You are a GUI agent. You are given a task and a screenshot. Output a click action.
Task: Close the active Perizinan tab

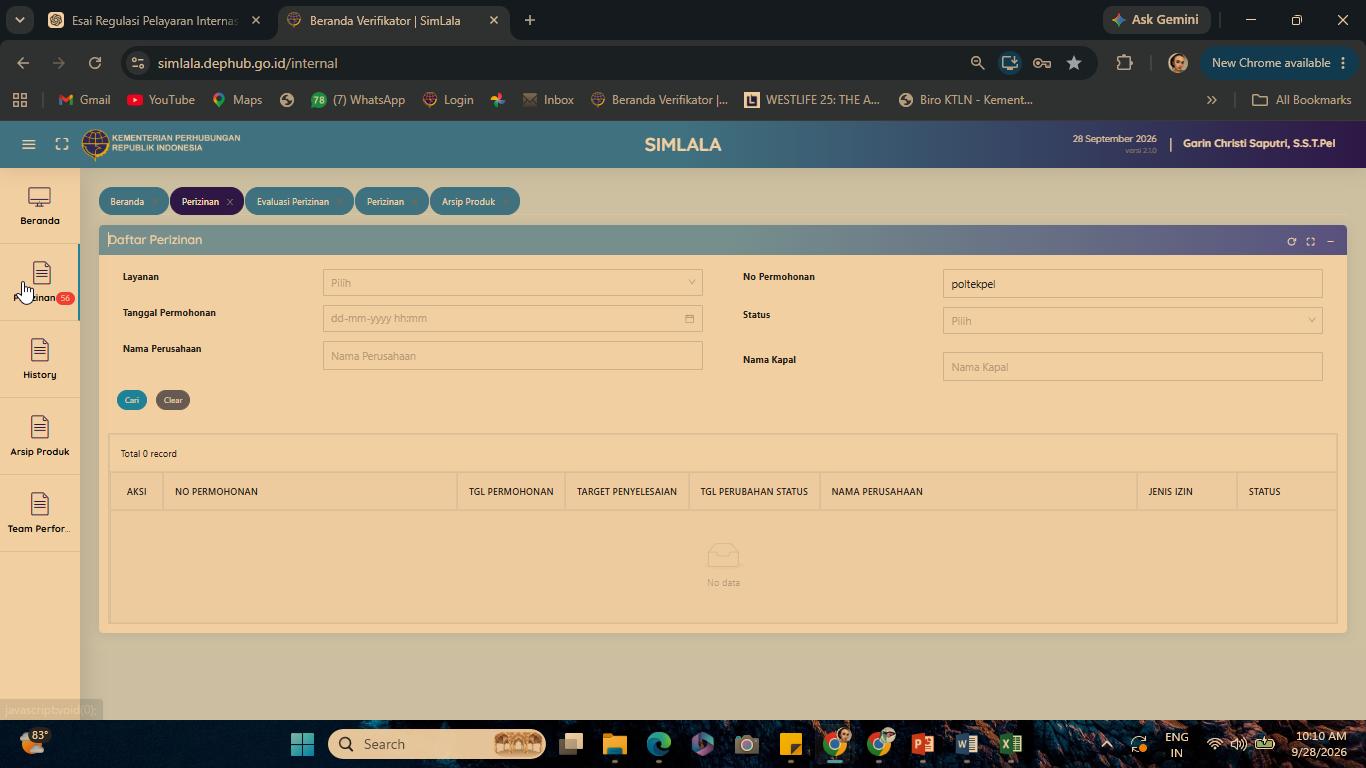230,202
